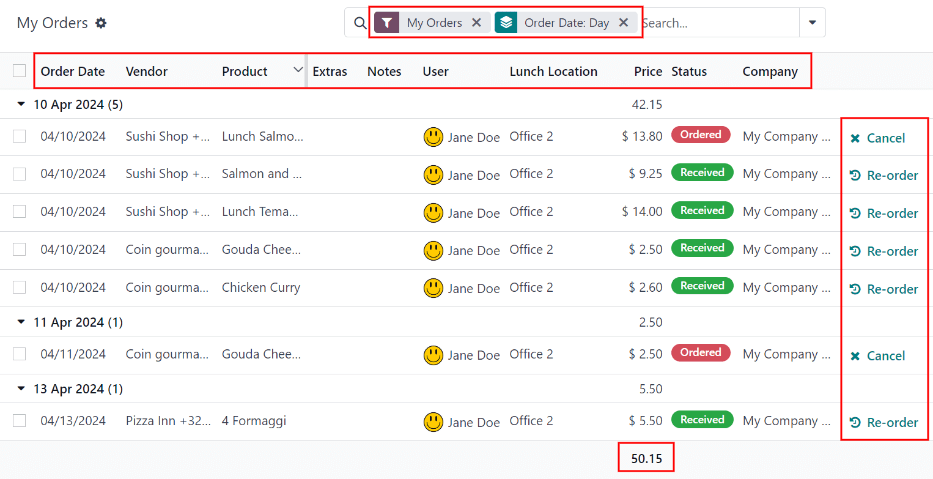Screen dimensions: 933x479
Task: Click the gear icon next to My Orders
Action: 101,23
